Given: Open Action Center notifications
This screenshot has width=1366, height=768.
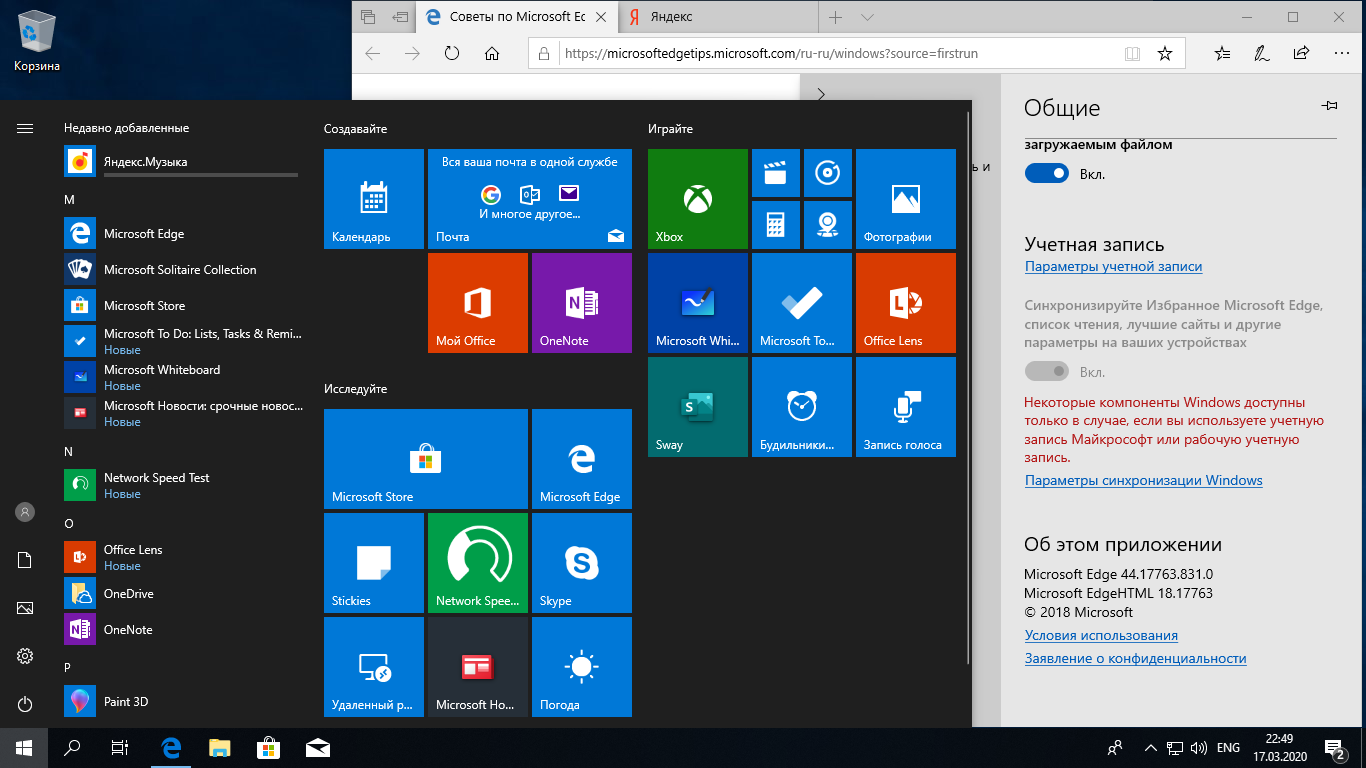Looking at the screenshot, I should (1335, 748).
